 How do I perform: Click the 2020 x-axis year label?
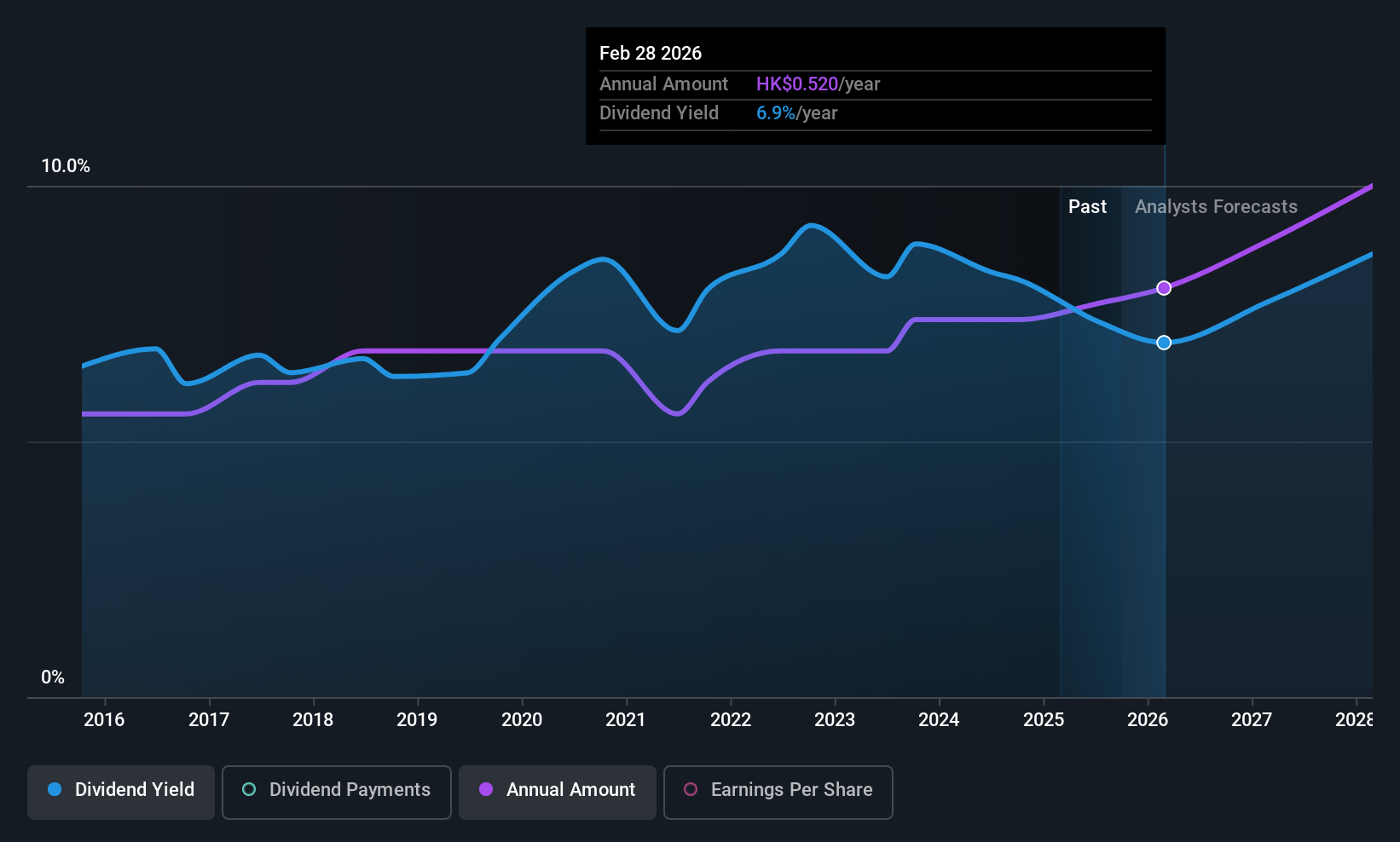[x=522, y=720]
